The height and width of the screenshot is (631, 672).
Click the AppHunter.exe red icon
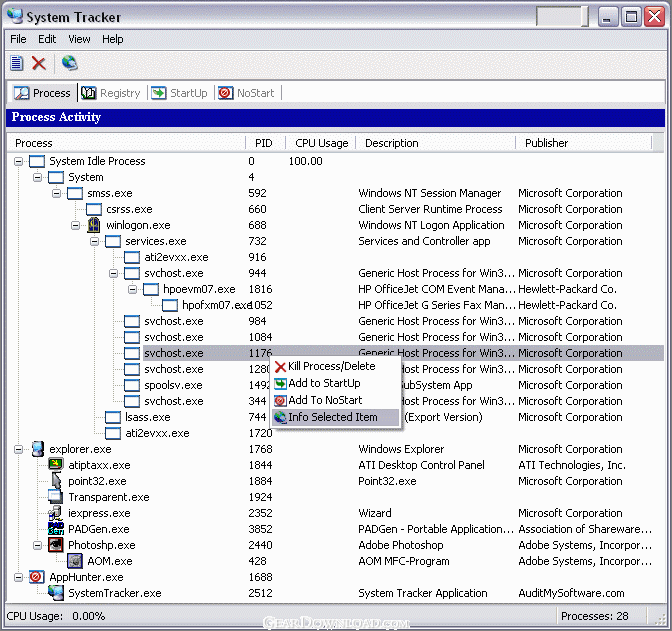click(36, 577)
